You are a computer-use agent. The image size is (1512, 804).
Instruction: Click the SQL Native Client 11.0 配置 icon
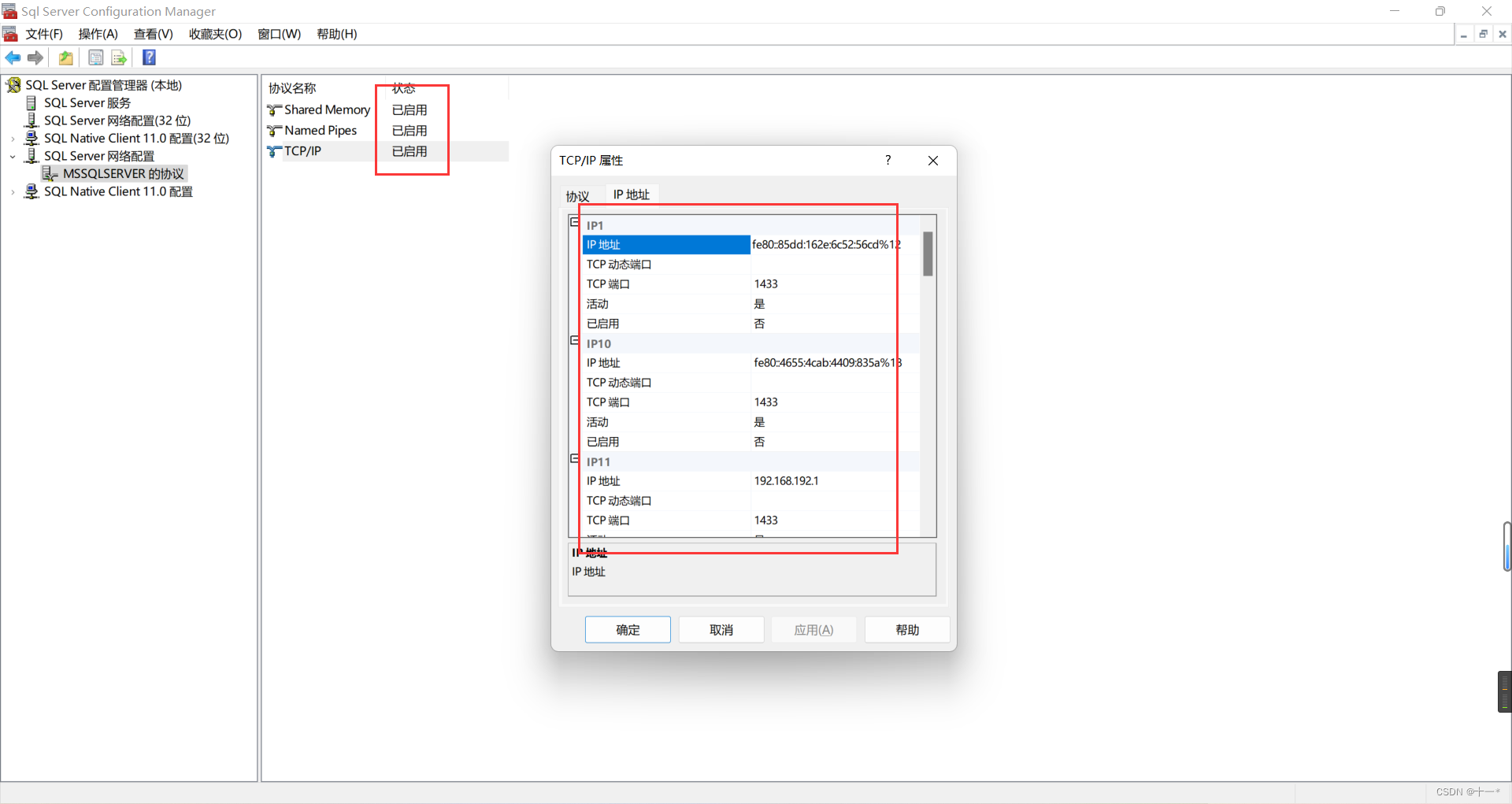[31, 191]
